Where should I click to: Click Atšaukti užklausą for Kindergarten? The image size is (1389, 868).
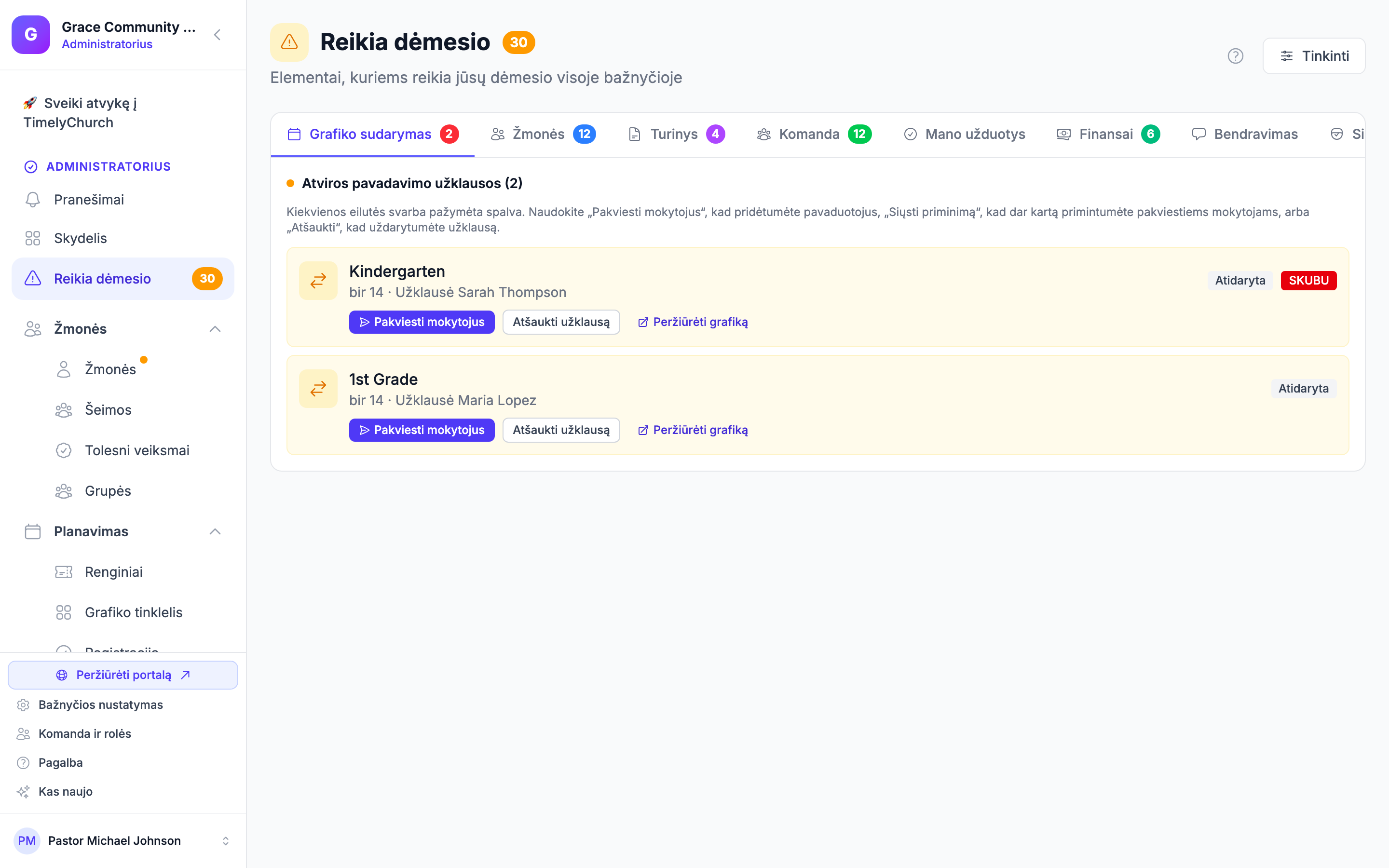[x=561, y=322]
